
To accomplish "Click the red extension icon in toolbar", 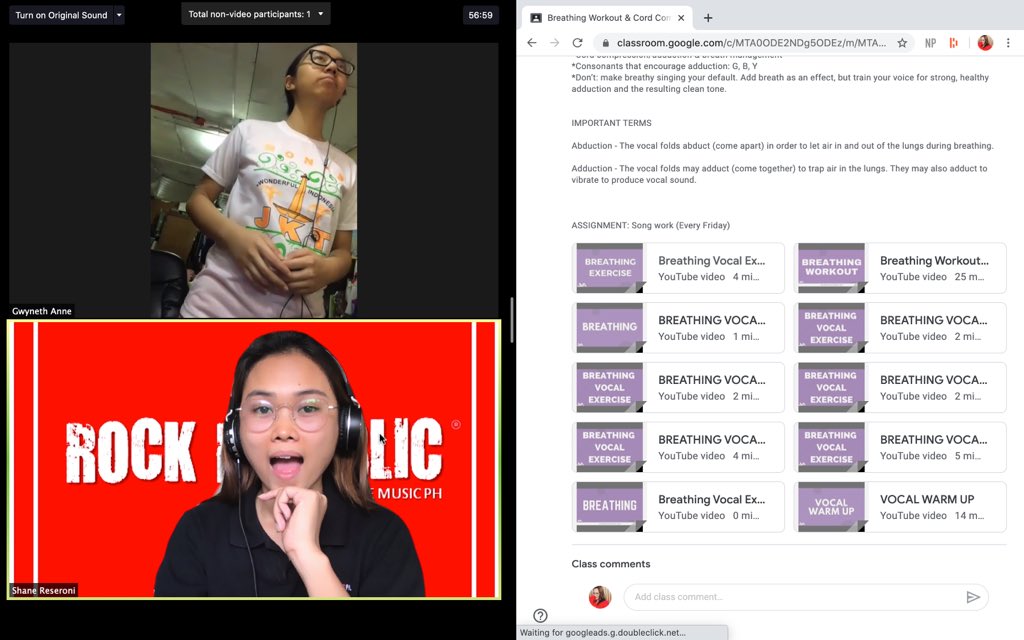I will (954, 43).
